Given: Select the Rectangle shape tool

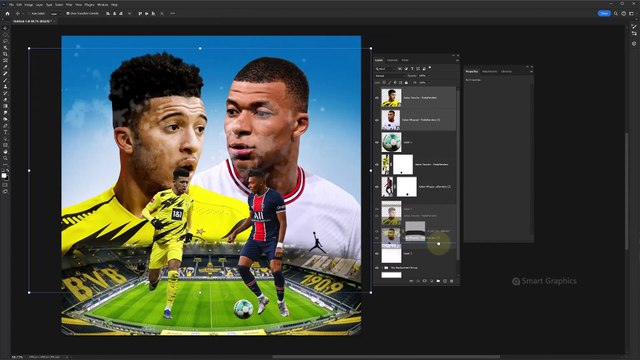Looking at the screenshot, I should pyautogui.click(x=5, y=145).
